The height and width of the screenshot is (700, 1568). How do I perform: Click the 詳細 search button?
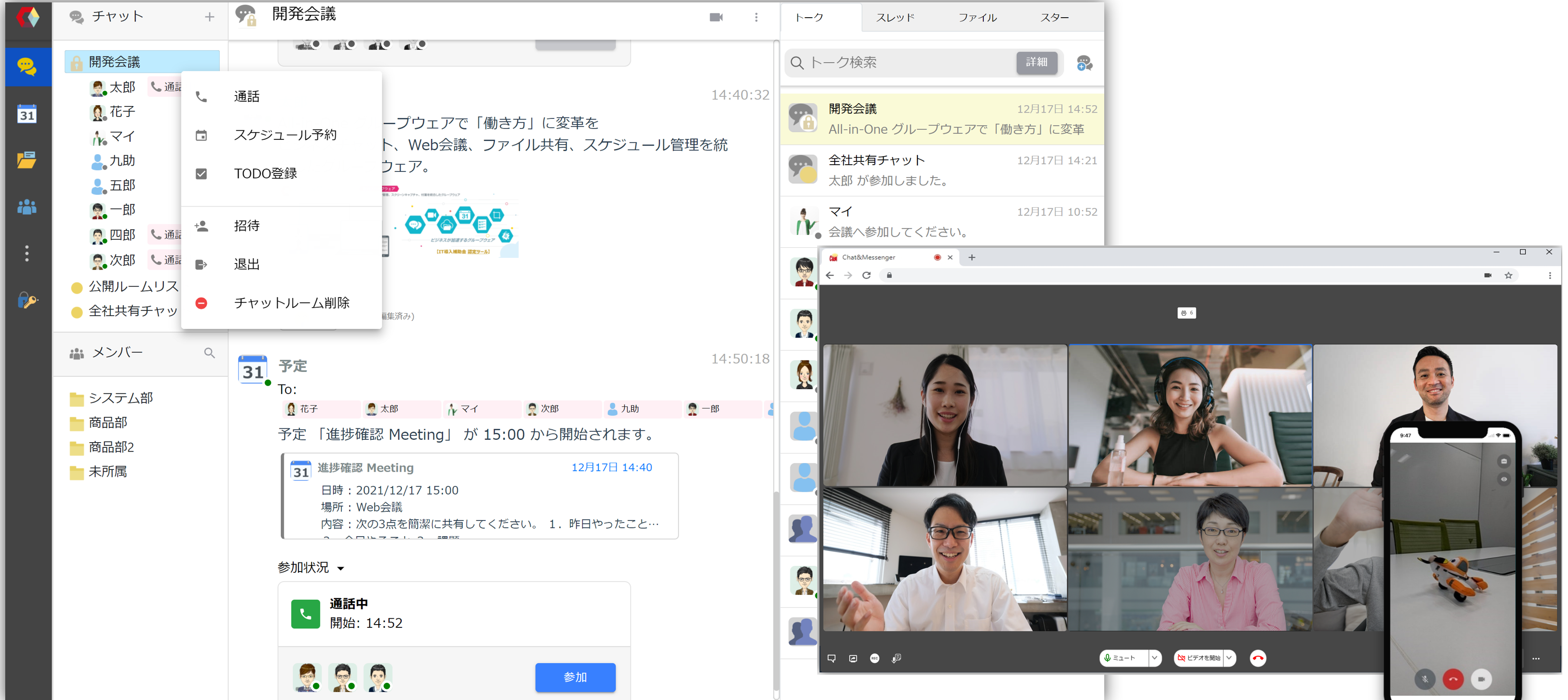click(1036, 62)
